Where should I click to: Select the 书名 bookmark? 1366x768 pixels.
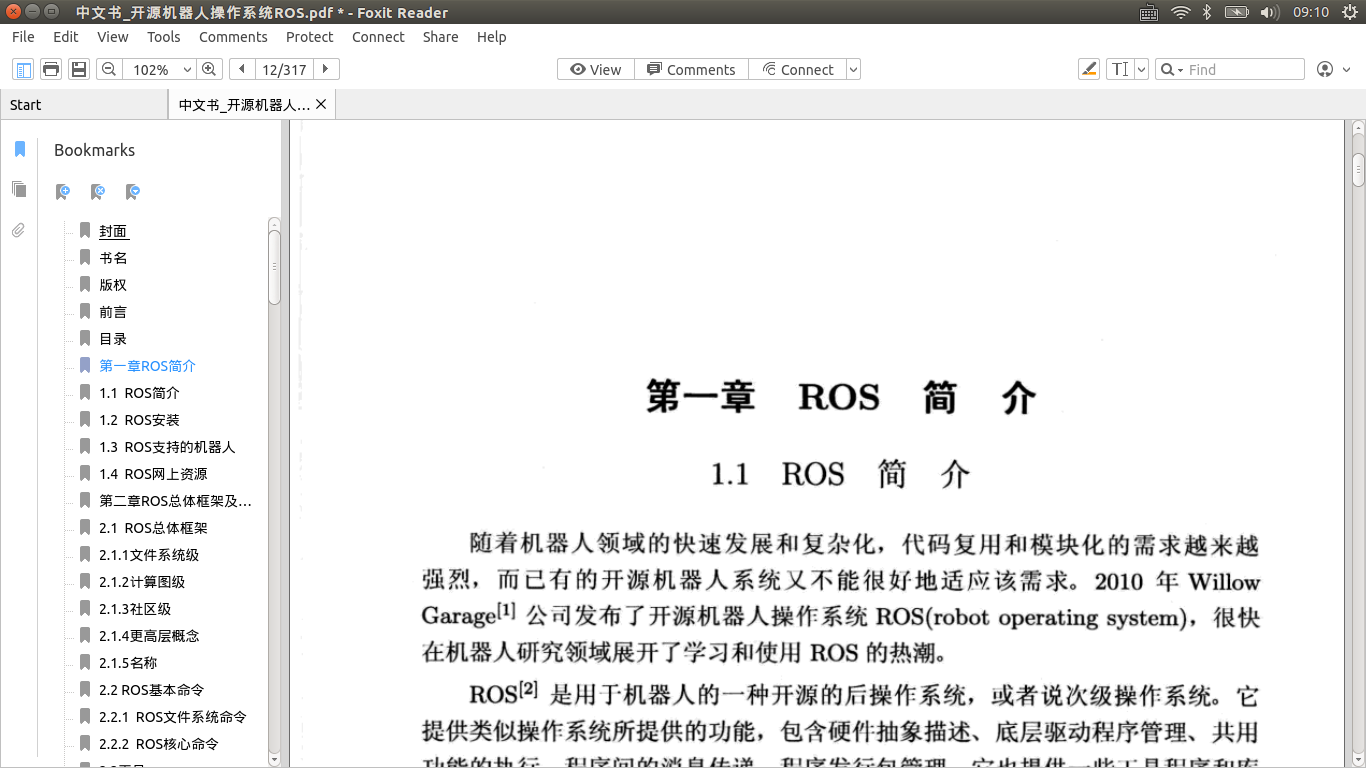[113, 258]
